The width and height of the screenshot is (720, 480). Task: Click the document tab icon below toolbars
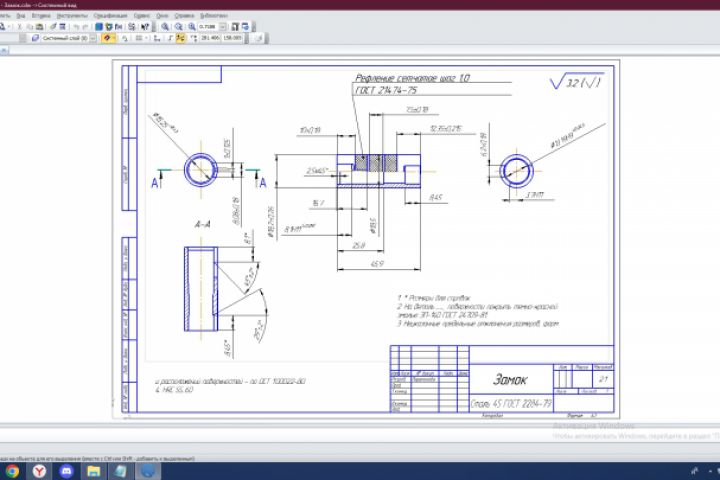coord(4,51)
